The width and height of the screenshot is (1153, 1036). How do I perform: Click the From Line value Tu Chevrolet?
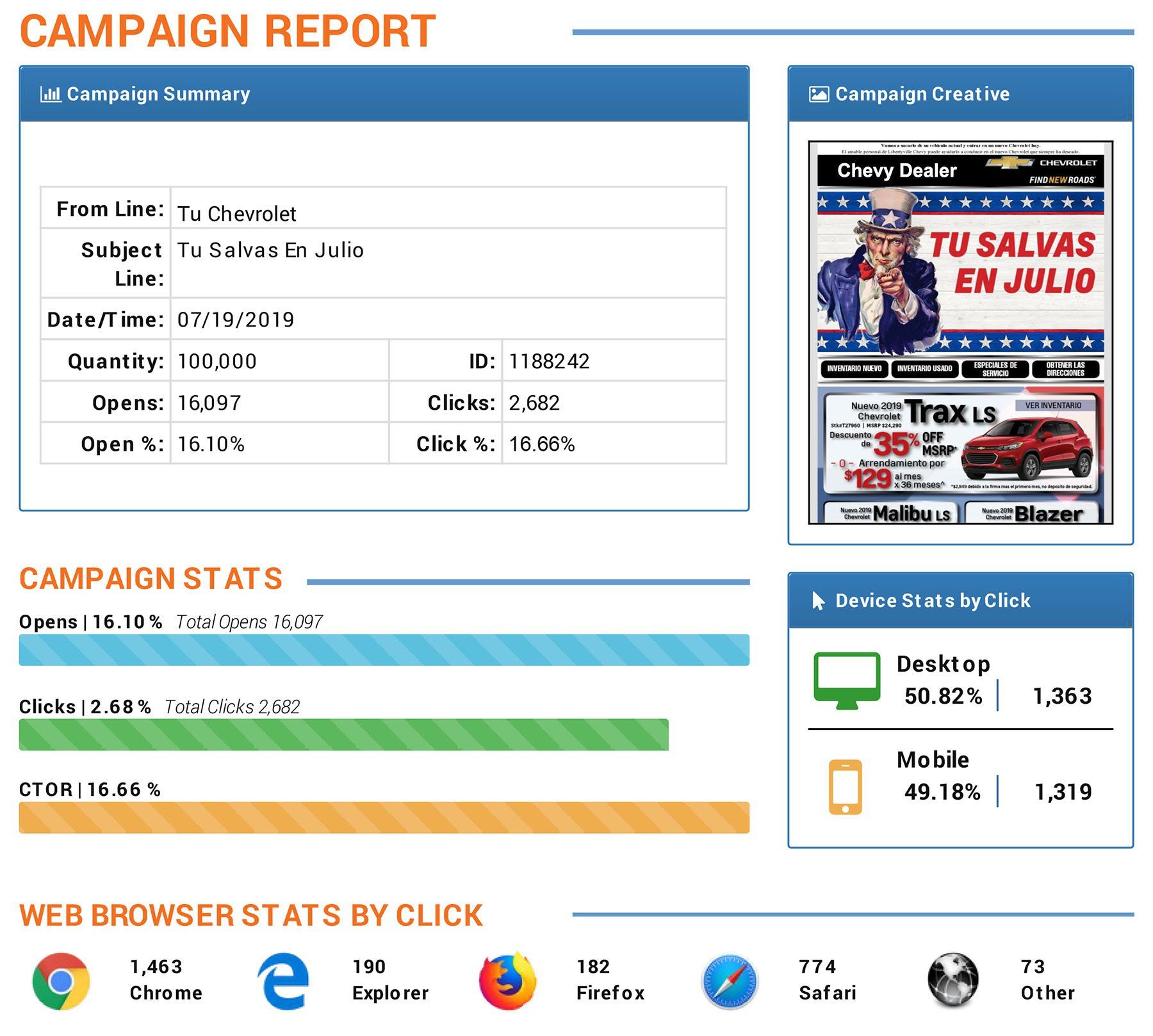237,214
